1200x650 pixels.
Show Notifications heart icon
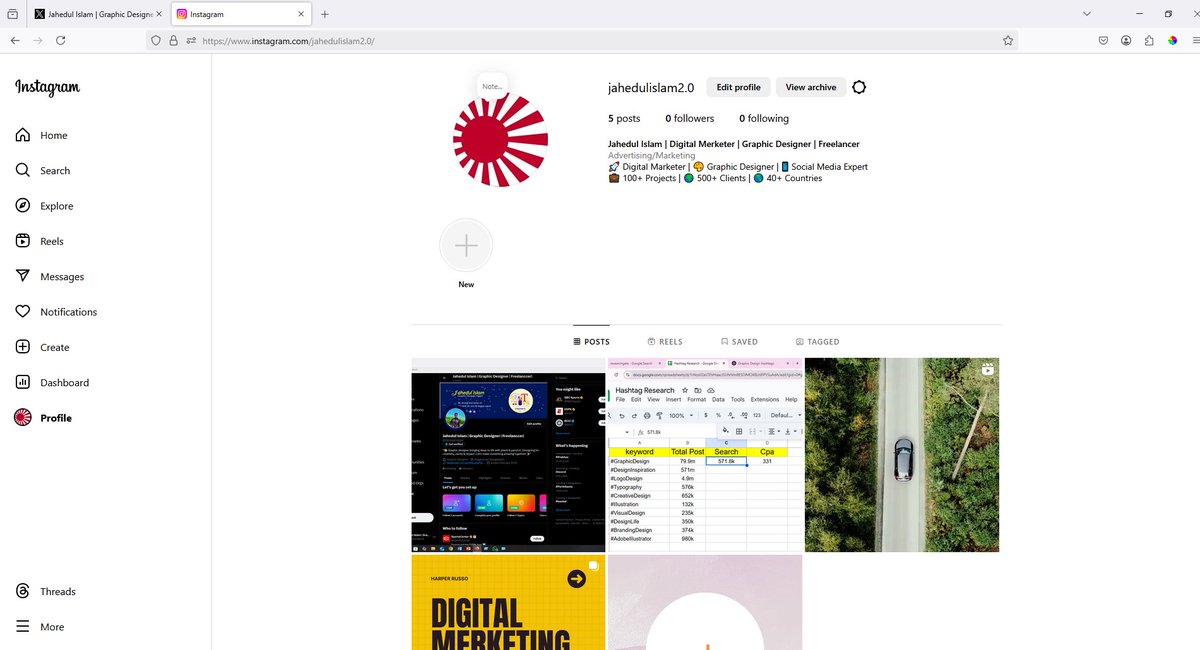click(x=23, y=312)
